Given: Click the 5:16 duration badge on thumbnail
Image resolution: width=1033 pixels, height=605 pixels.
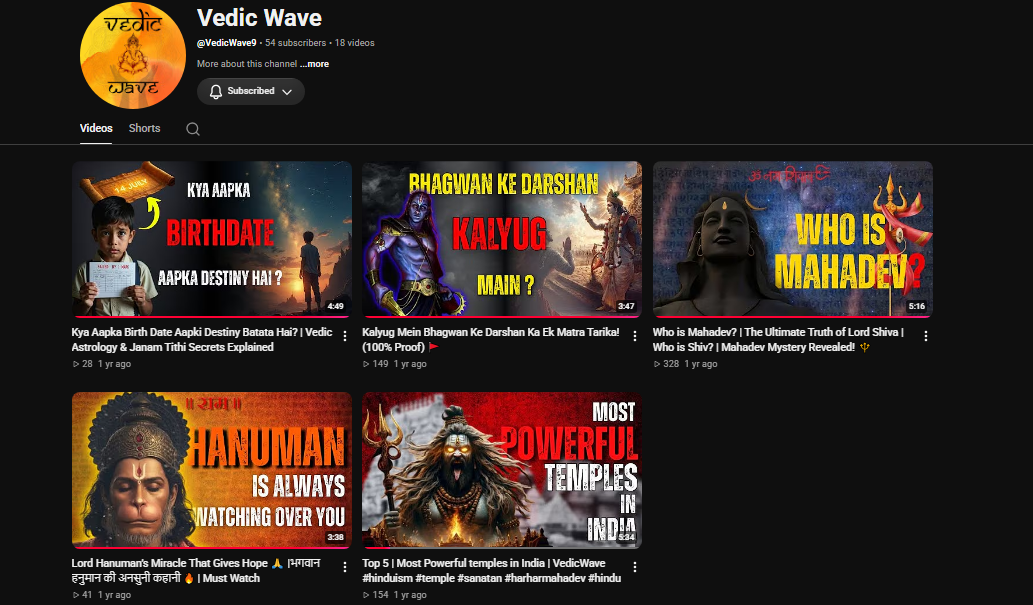Looking at the screenshot, I should (916, 306).
